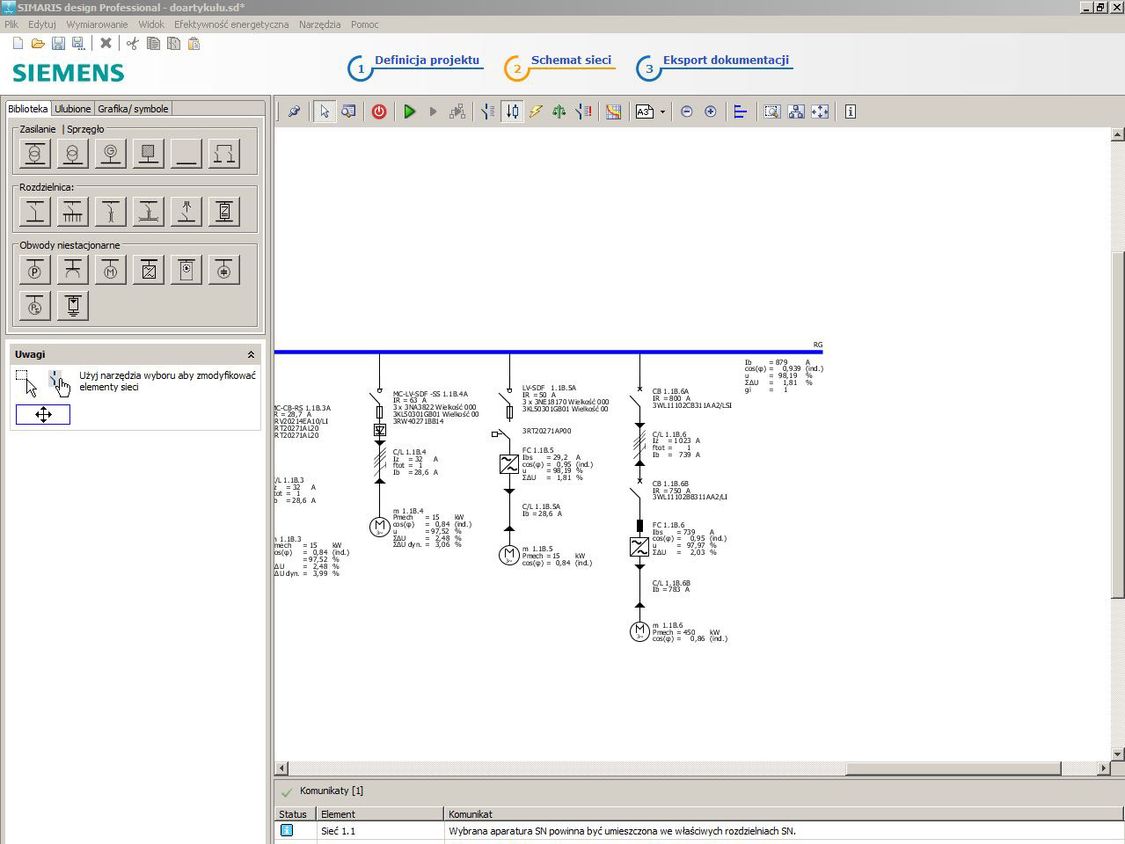Insert the Pe dummy load circuit symbol

34,306
